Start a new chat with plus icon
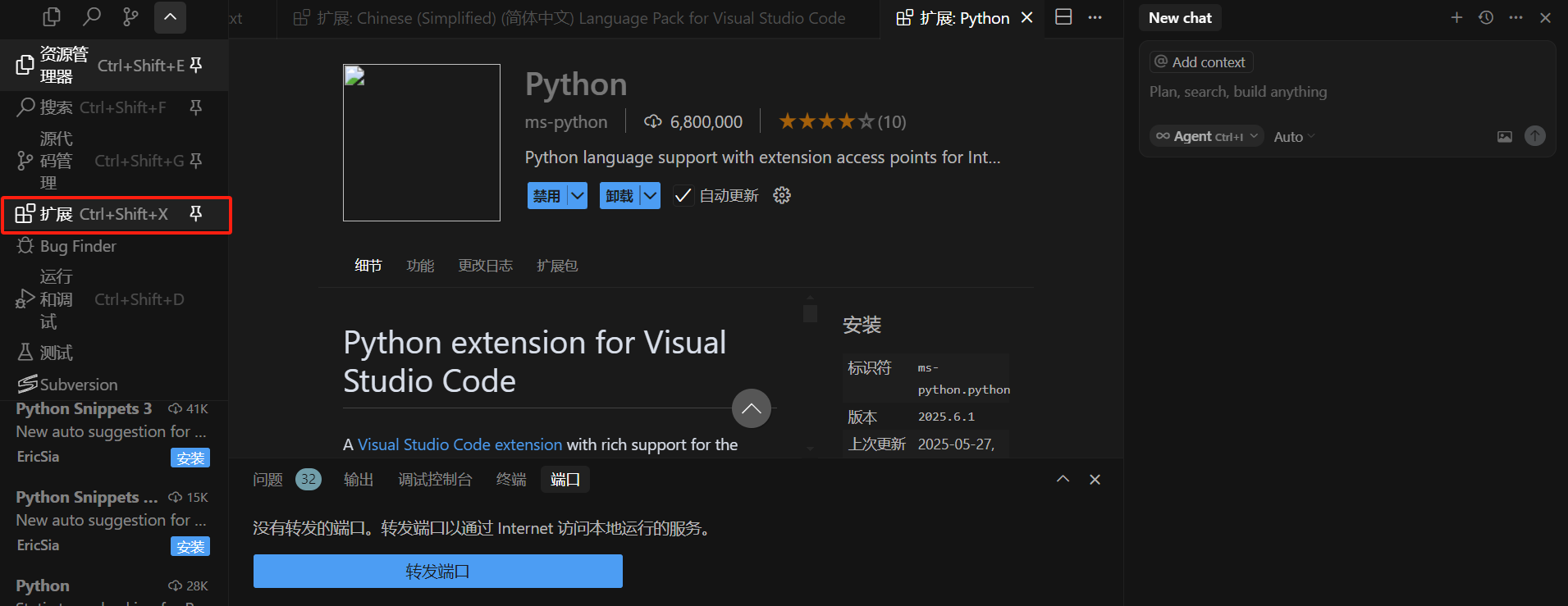Viewport: 1568px width, 606px height. point(1456,17)
